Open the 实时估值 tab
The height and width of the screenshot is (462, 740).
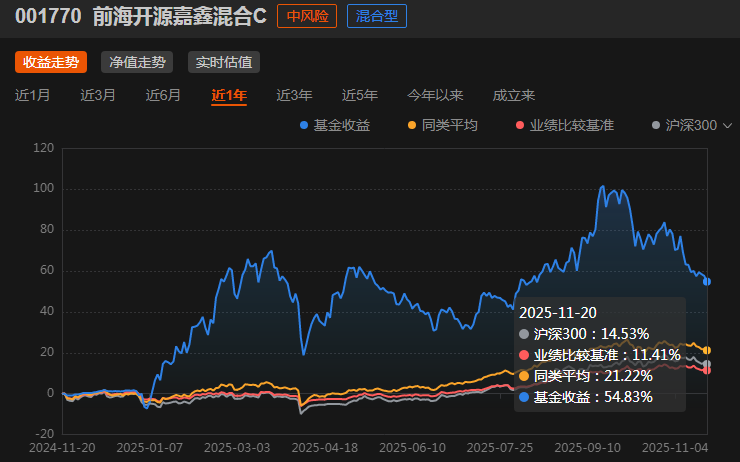tap(223, 62)
